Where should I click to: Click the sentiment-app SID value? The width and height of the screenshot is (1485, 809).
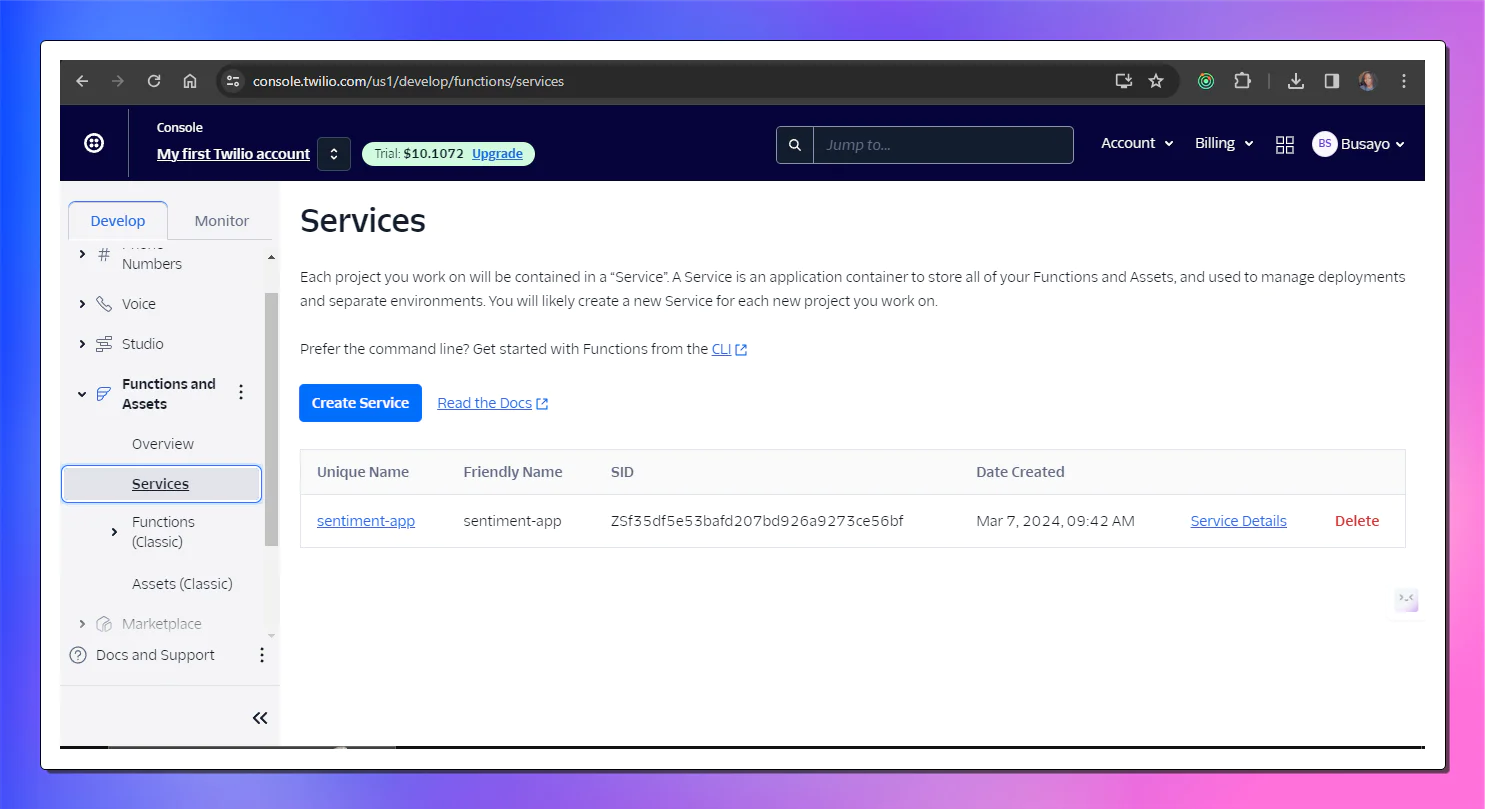coord(757,521)
